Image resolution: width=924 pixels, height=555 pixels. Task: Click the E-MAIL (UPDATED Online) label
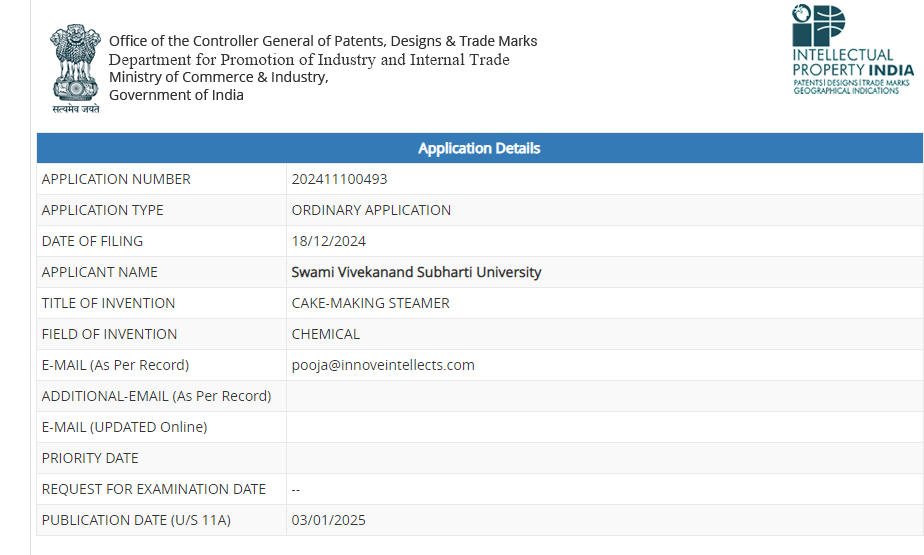point(124,427)
